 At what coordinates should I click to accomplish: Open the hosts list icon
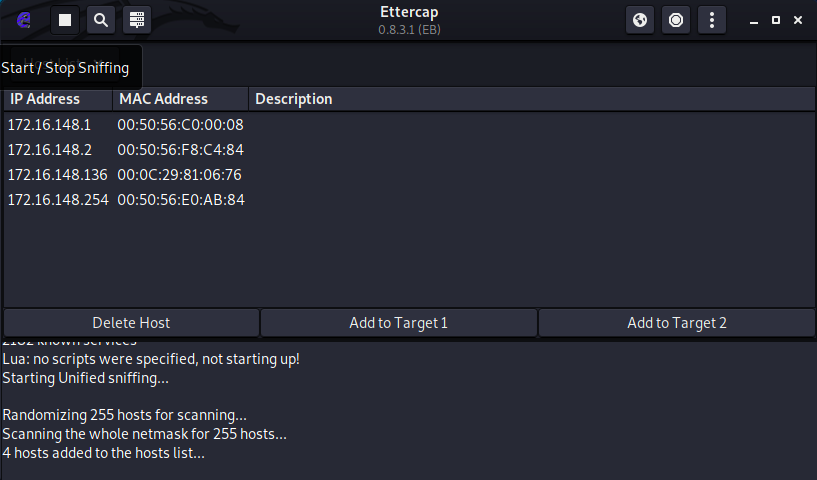point(137,20)
